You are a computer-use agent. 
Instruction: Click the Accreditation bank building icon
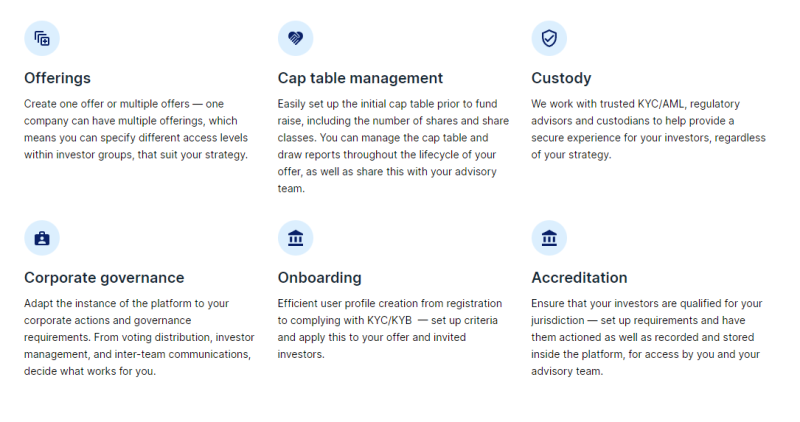pyautogui.click(x=549, y=238)
